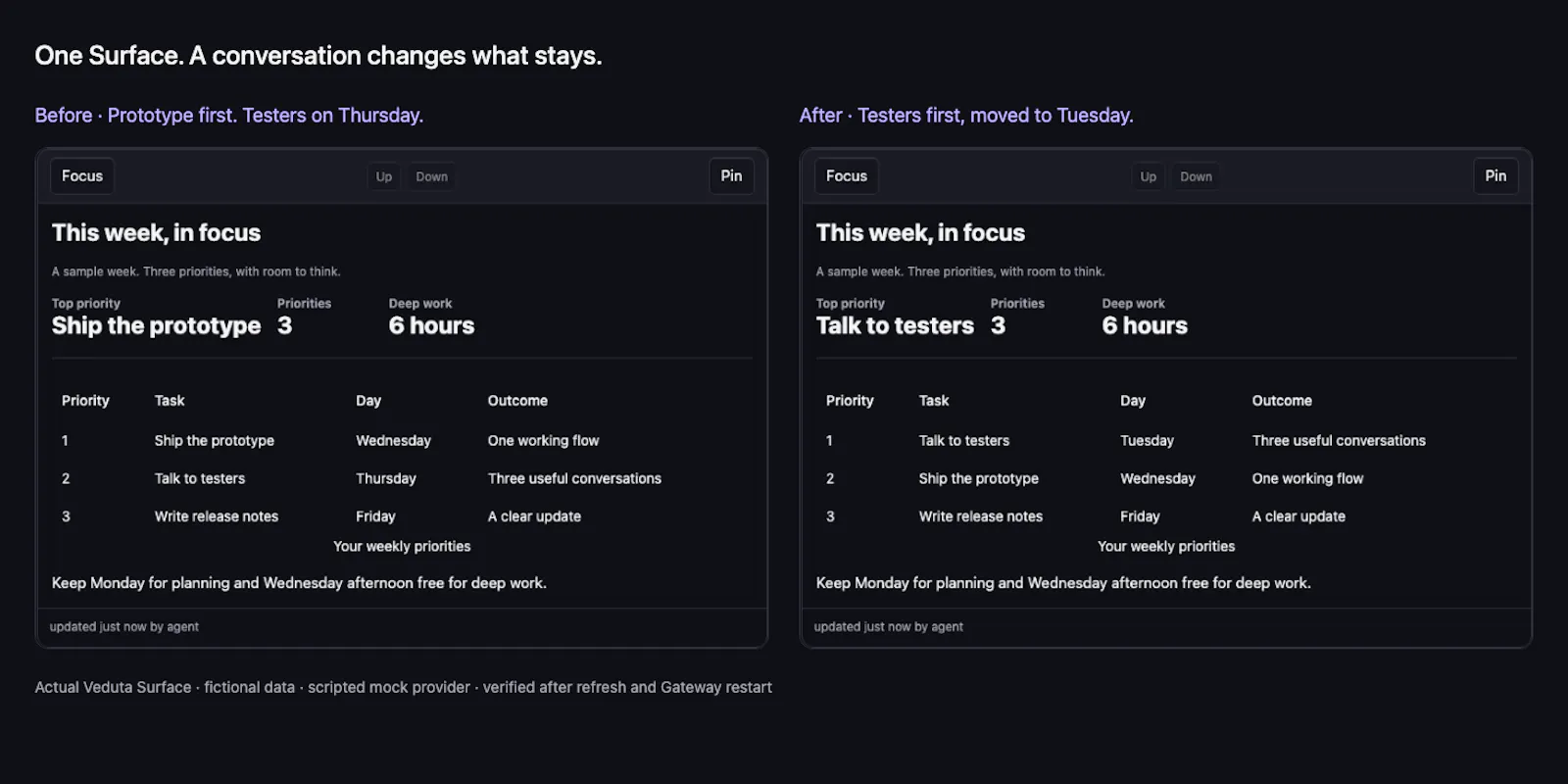Click "This week, in focus" title in Before panel

[x=157, y=233]
